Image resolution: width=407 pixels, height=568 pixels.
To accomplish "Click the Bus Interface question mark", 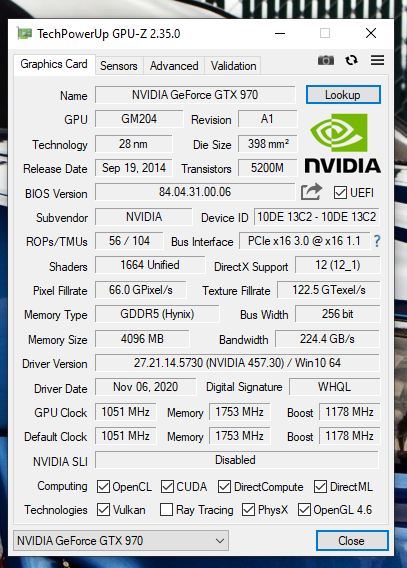I will point(377,241).
